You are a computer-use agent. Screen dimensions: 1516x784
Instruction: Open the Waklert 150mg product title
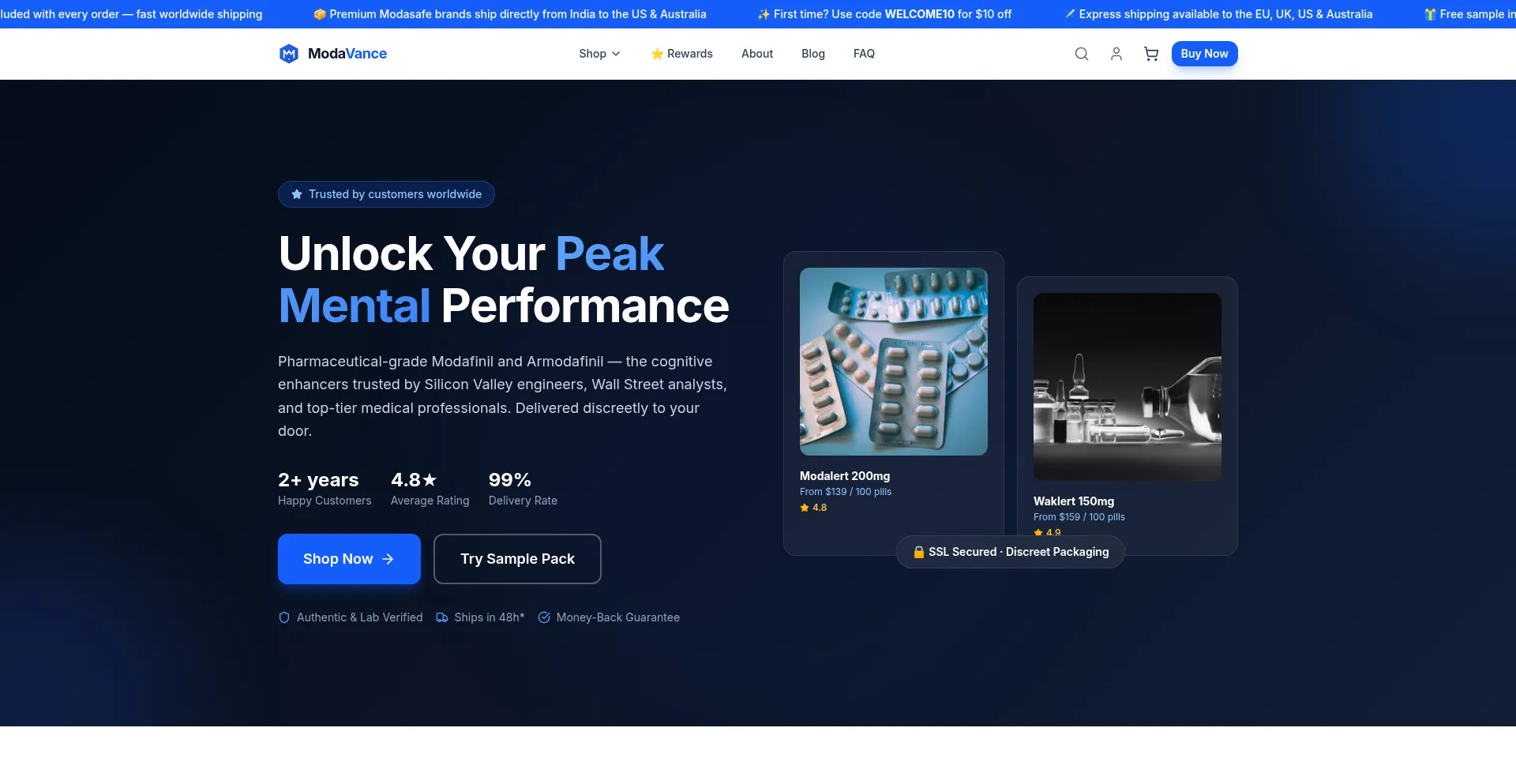point(1074,501)
